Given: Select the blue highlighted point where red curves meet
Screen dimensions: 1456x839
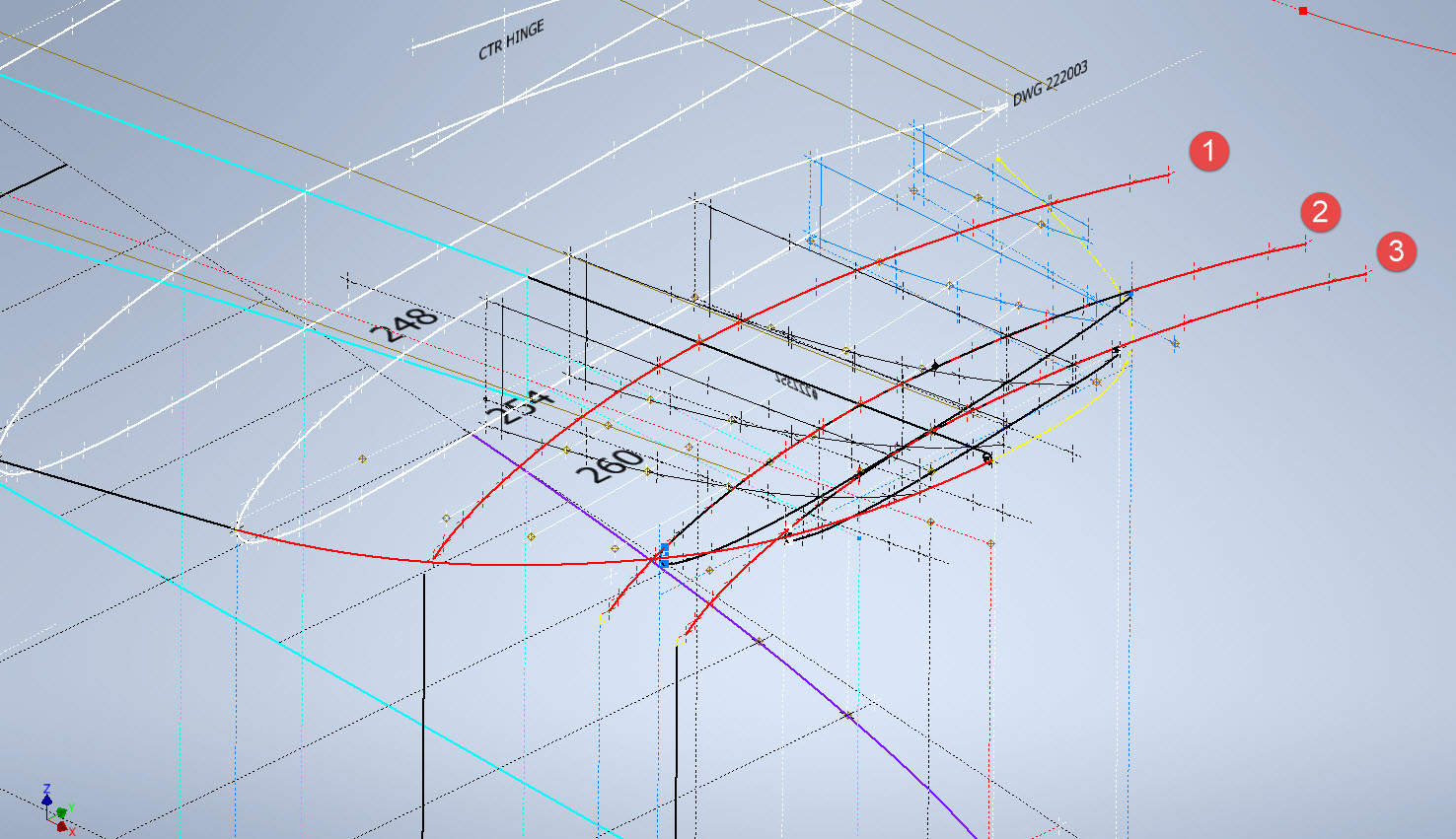Looking at the screenshot, I should (x=663, y=554).
